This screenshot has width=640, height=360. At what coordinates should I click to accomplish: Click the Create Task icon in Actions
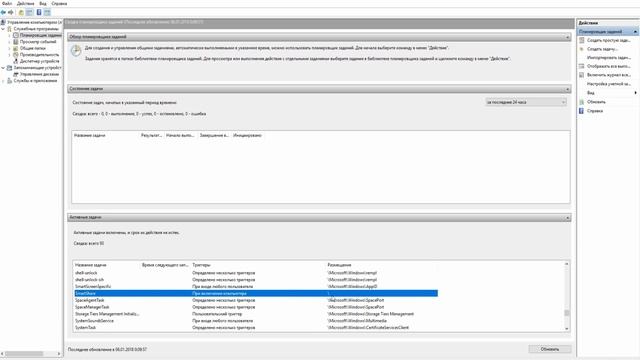tap(582, 49)
